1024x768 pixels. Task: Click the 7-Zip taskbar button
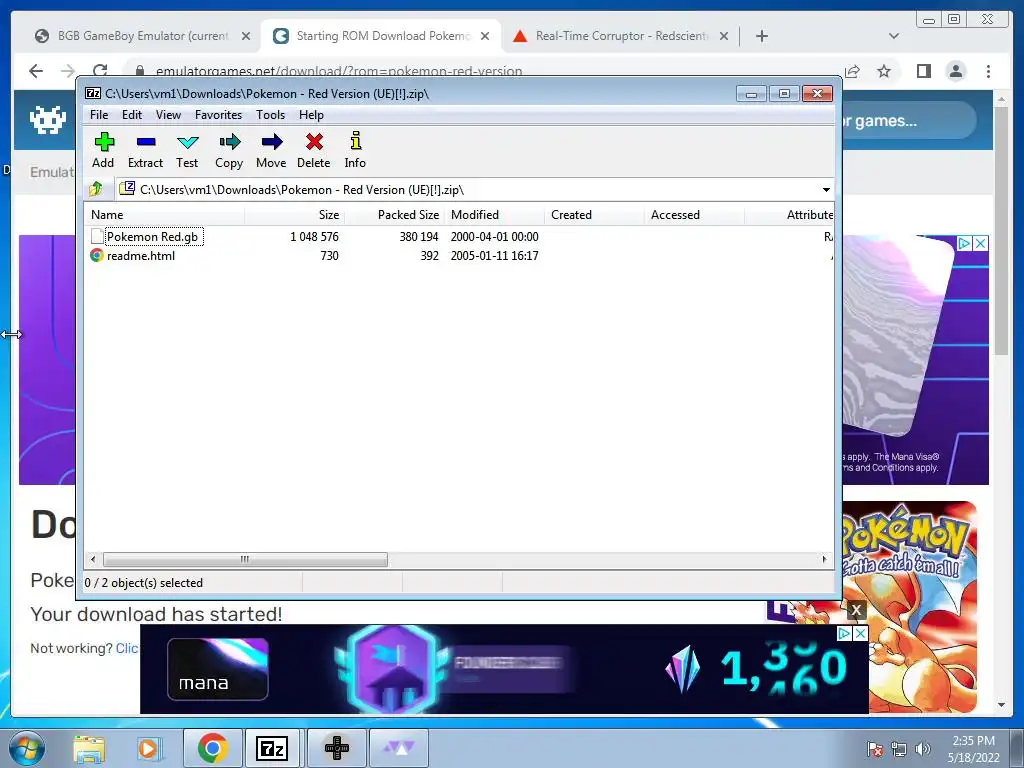[273, 748]
